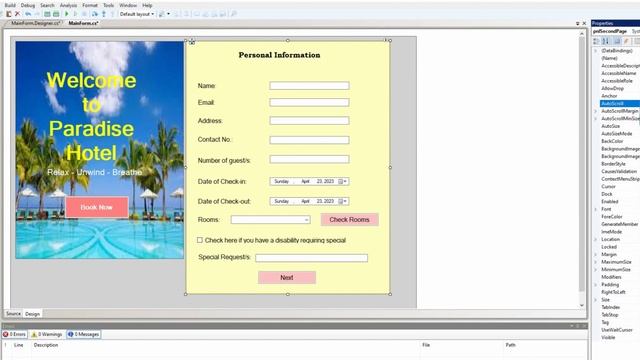Sort properties alphabetically in Properties panel
Image resolution: width=640 pixels, height=360 pixels.
click(x=606, y=41)
